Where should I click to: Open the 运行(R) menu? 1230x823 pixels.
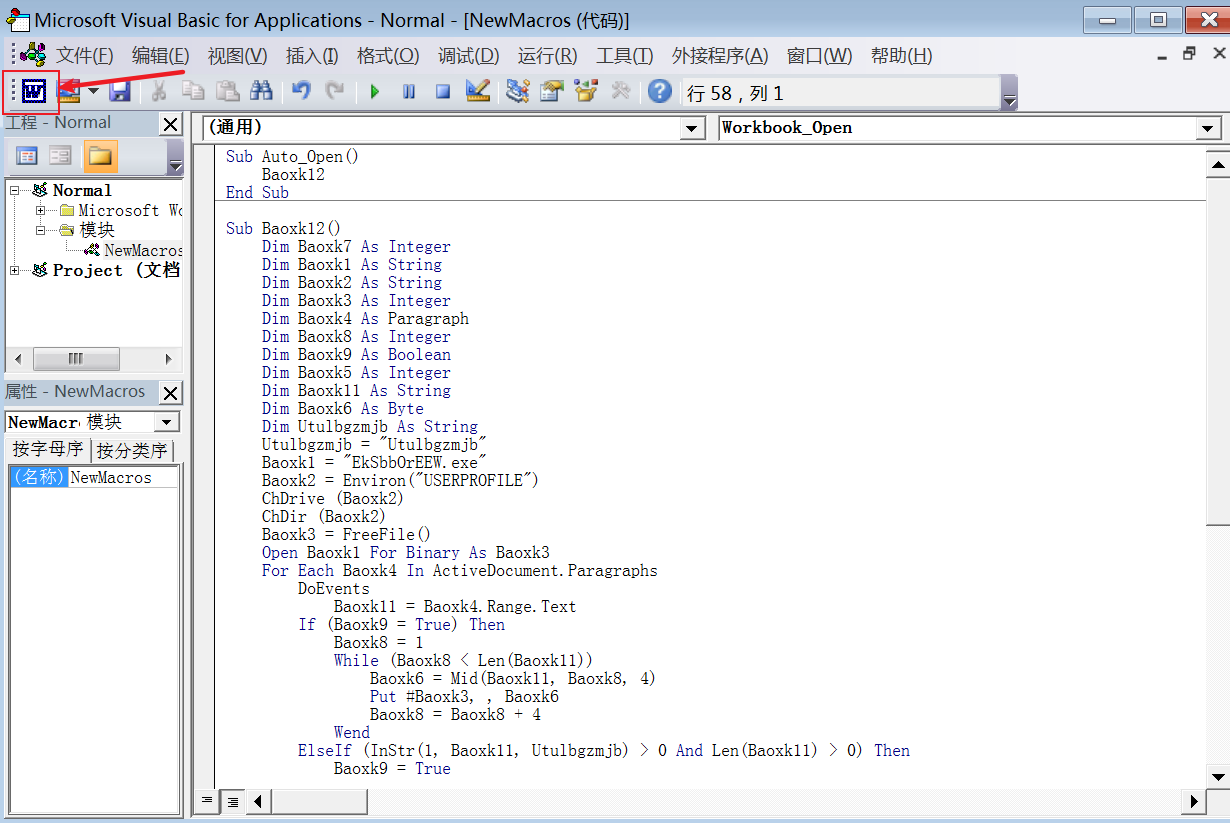[547, 56]
